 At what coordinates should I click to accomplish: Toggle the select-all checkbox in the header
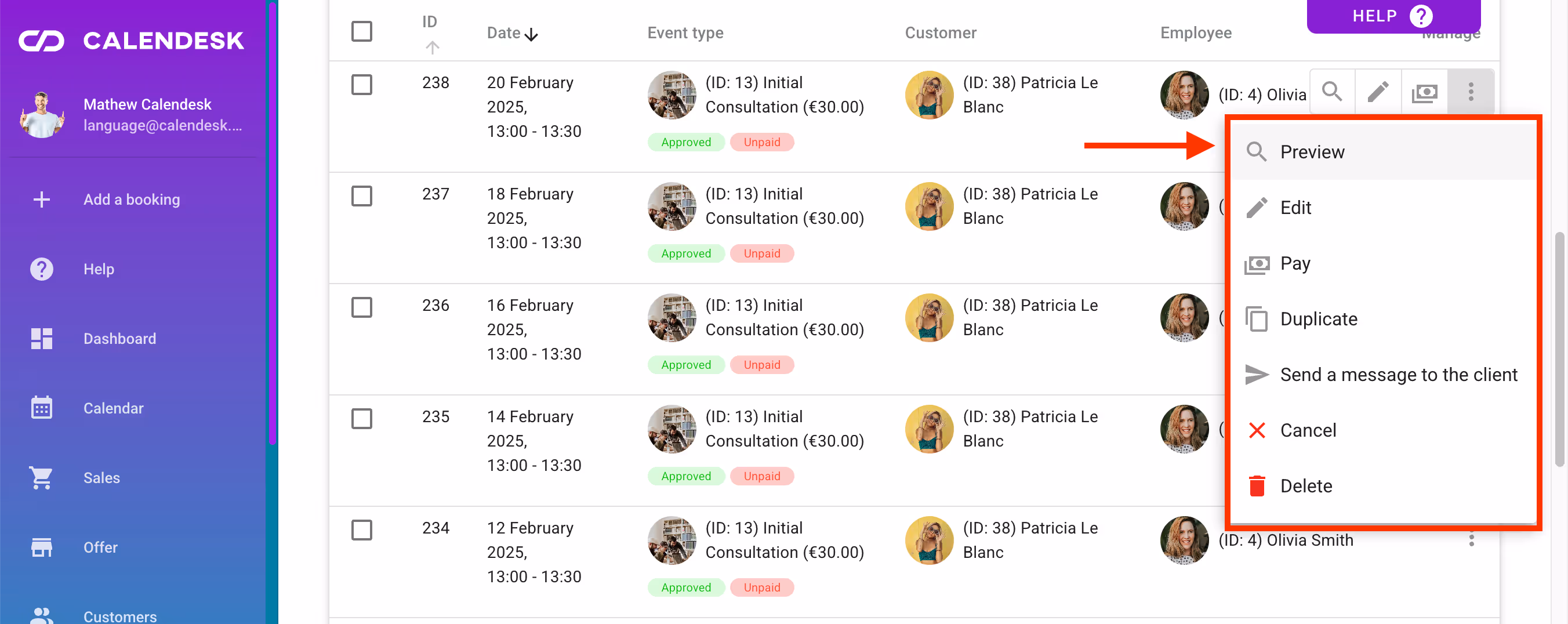pos(362,31)
